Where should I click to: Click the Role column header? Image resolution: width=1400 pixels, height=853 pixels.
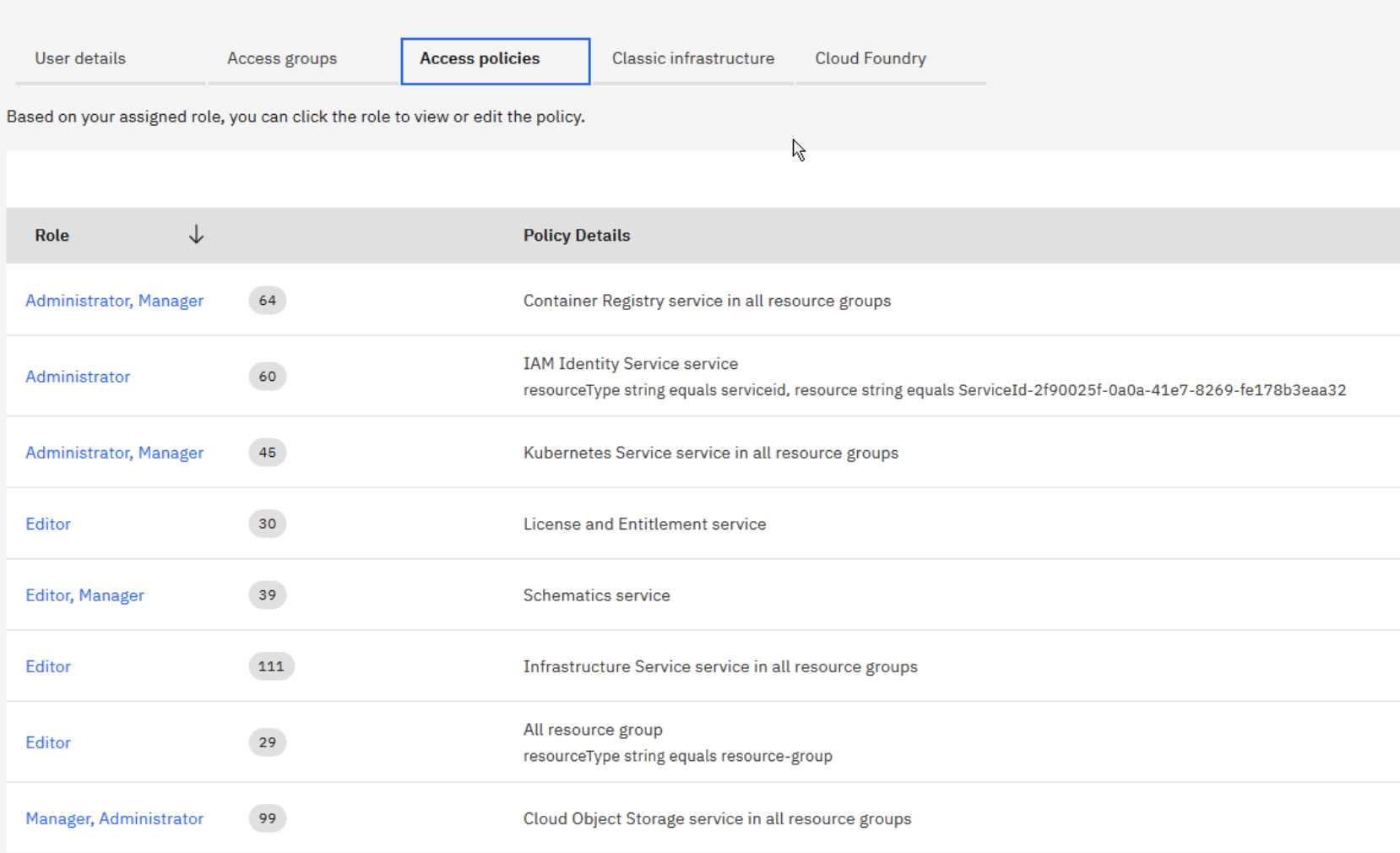tap(52, 235)
